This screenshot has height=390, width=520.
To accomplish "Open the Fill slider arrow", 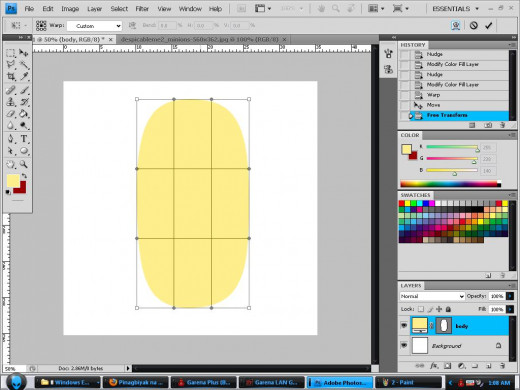I will click(x=510, y=309).
